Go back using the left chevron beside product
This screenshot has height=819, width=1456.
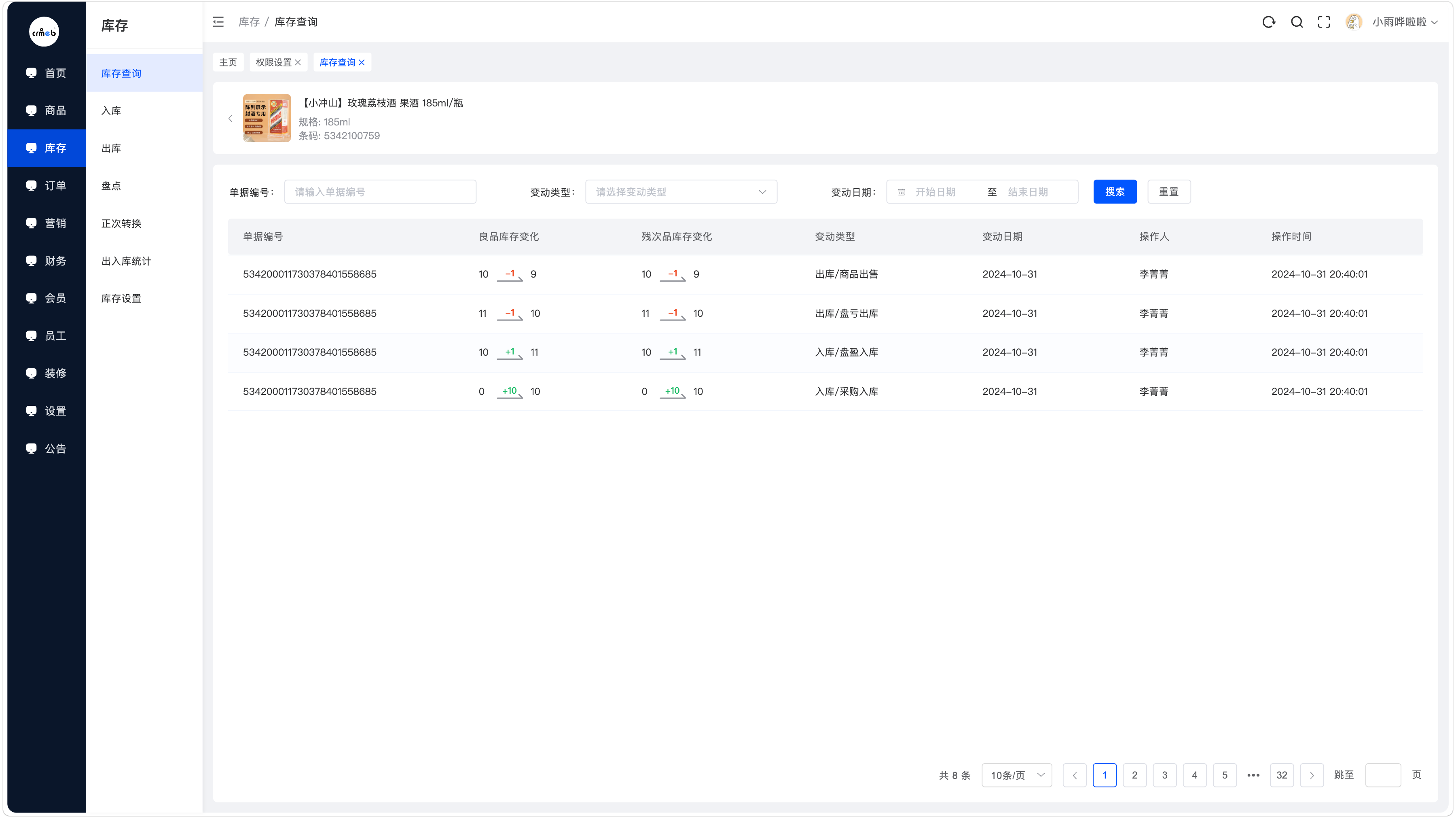click(230, 118)
